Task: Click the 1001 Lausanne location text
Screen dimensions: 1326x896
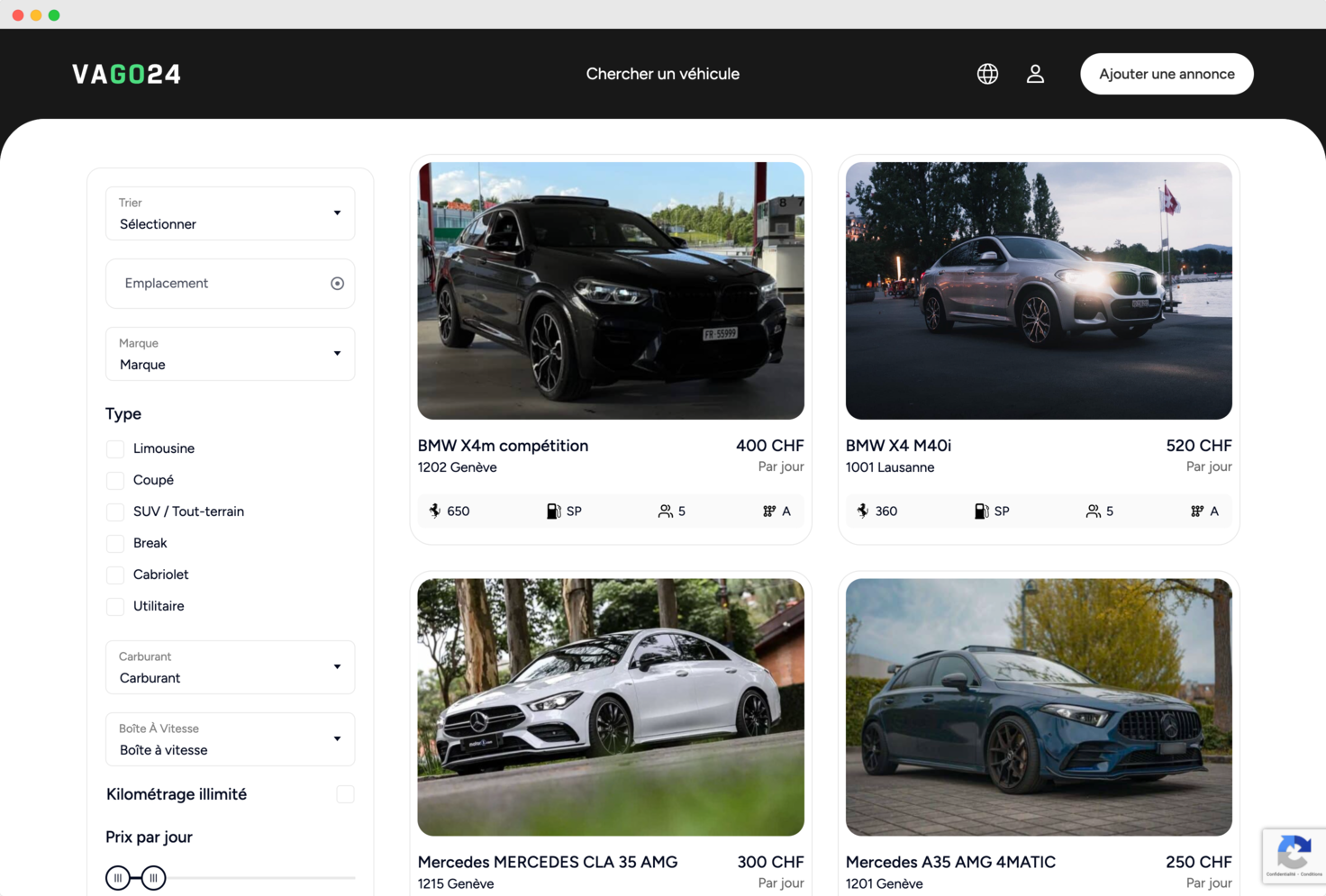Action: click(x=890, y=467)
